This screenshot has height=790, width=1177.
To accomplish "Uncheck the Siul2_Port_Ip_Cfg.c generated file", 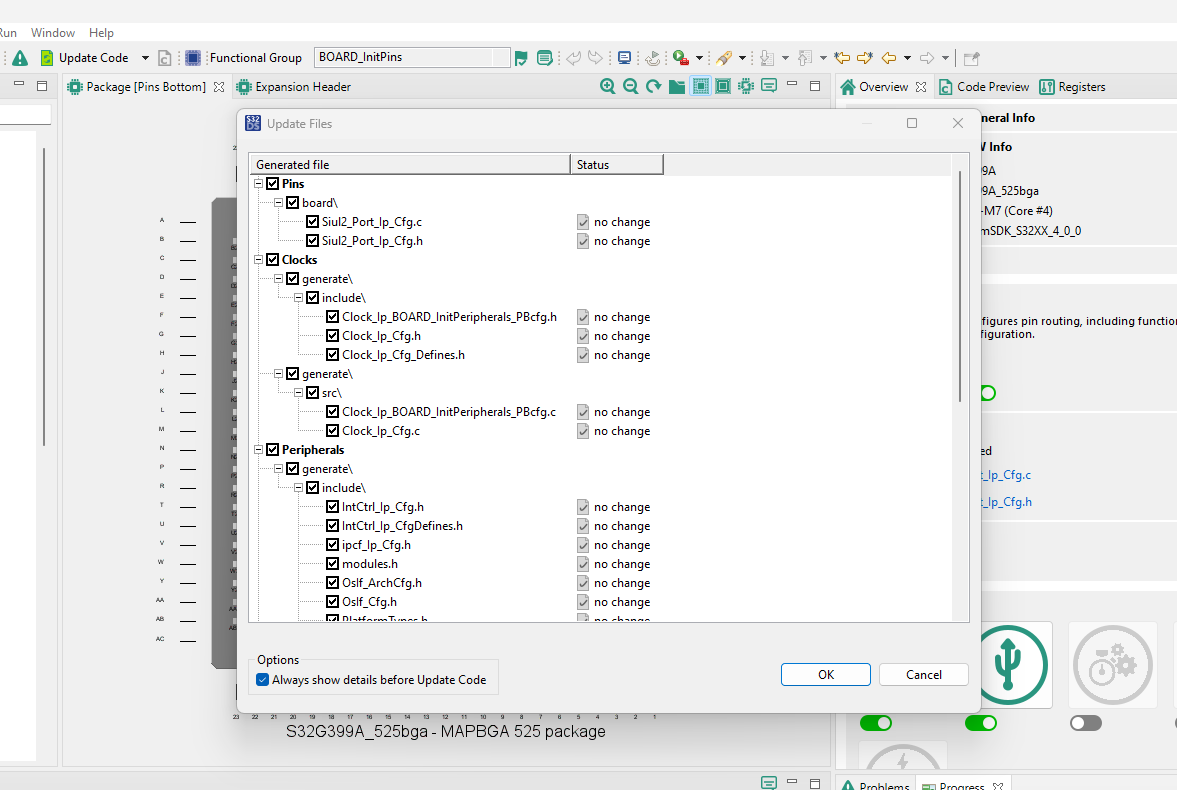I will (x=312, y=221).
